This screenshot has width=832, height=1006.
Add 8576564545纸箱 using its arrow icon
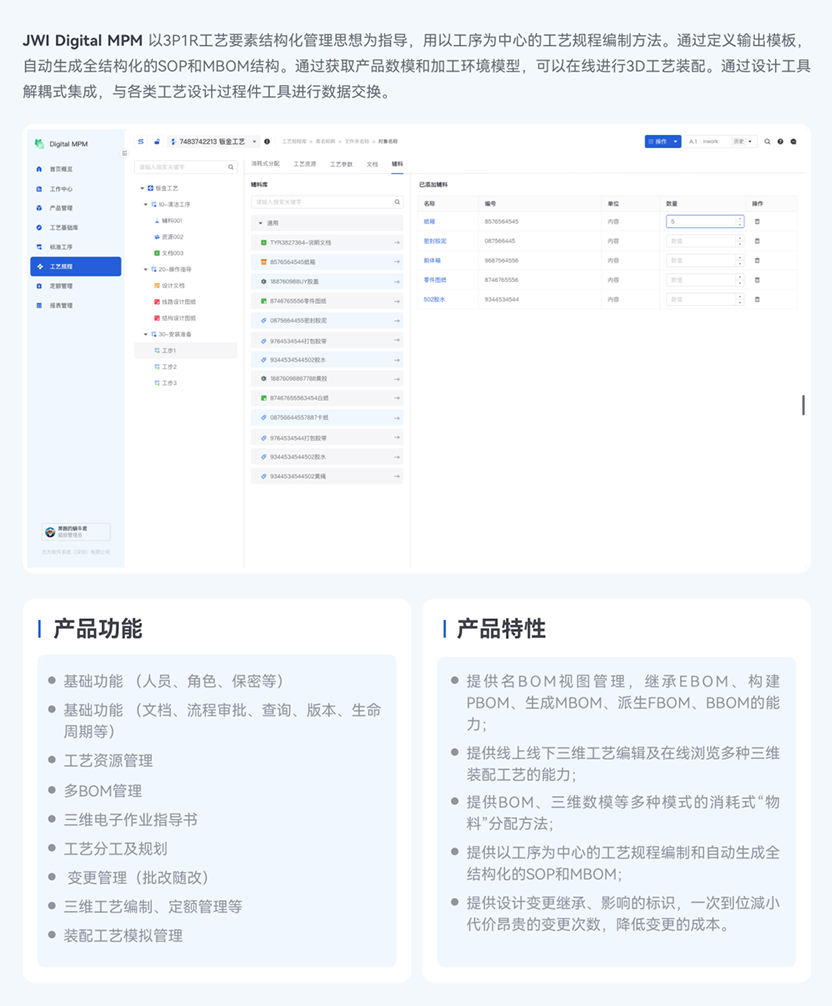[x=396, y=262]
